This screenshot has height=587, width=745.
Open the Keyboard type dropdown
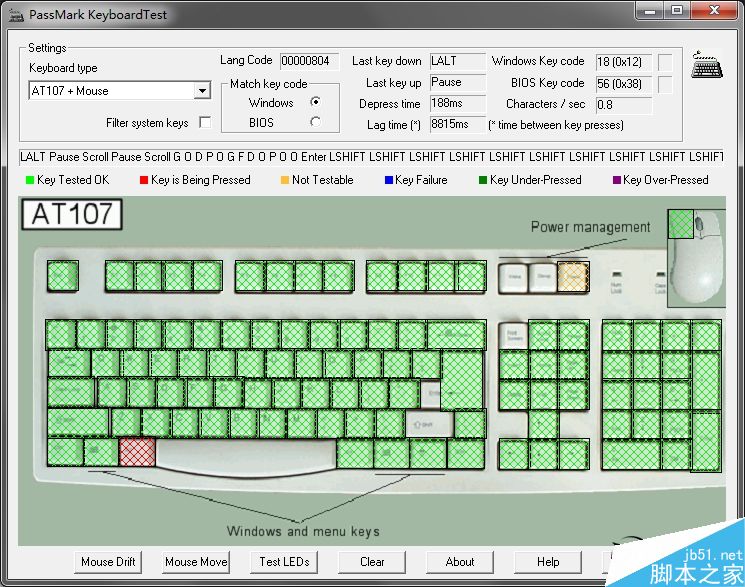pyautogui.click(x=202, y=90)
